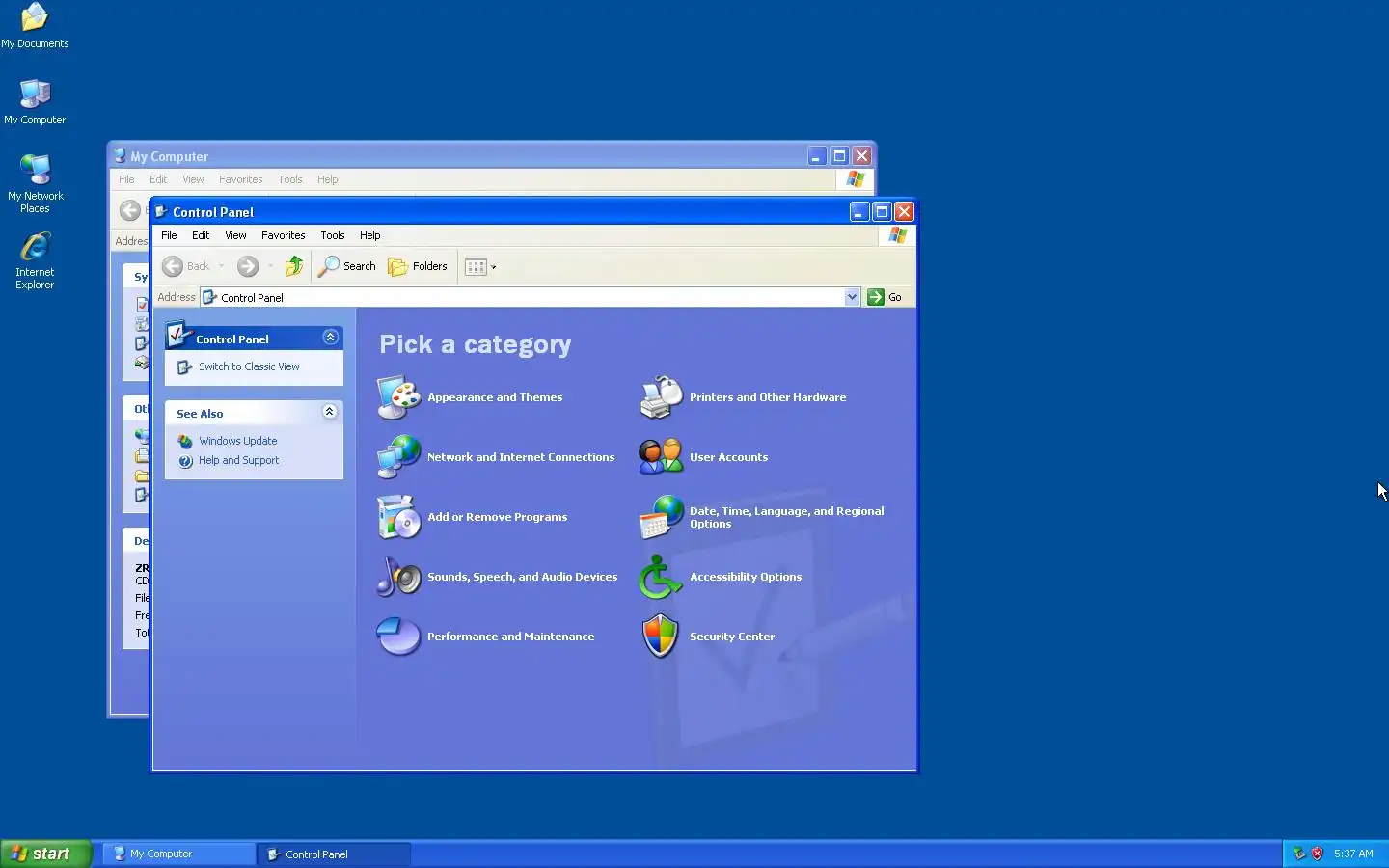
Task: Click Back button in My Computer window
Action: (130, 210)
